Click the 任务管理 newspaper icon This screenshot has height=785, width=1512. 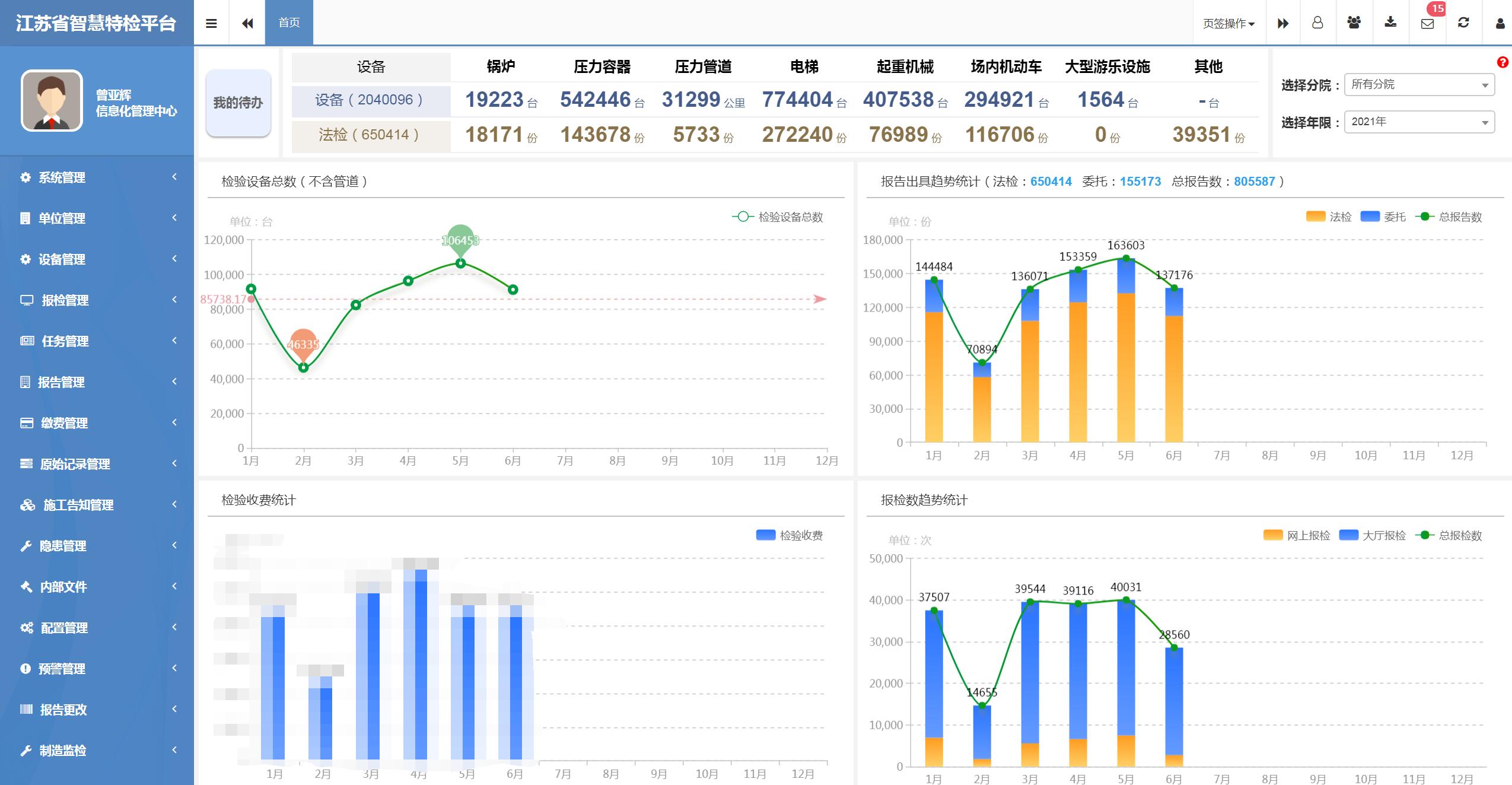point(27,341)
